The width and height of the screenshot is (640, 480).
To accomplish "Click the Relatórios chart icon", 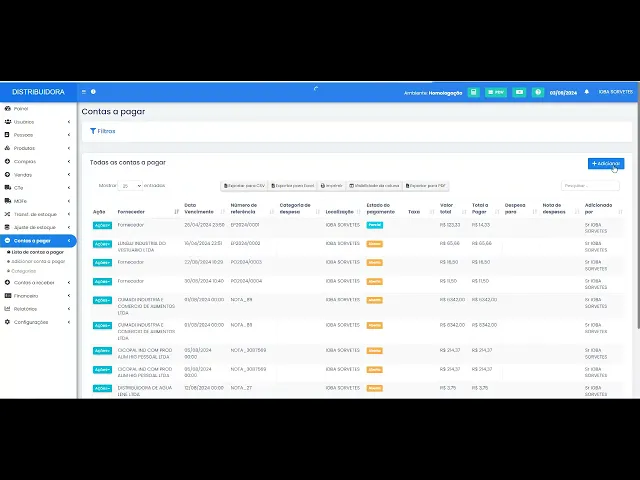I will tap(7, 309).
